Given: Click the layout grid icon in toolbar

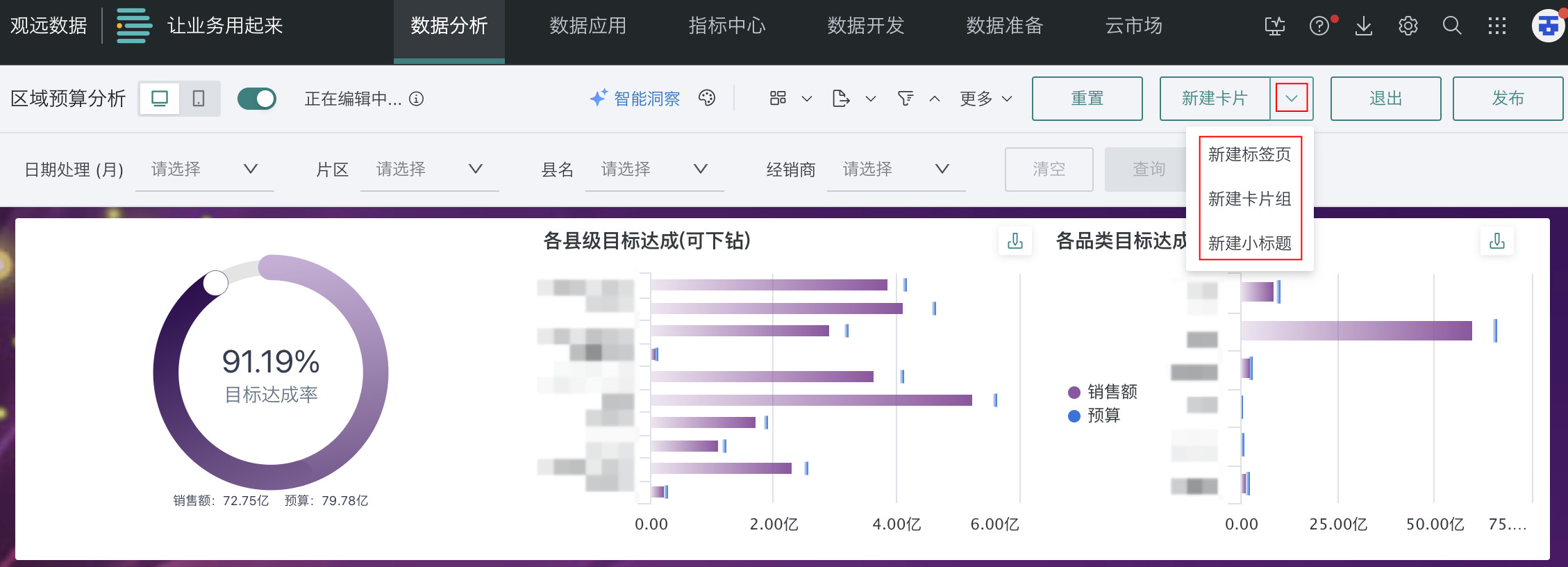Looking at the screenshot, I should [778, 98].
